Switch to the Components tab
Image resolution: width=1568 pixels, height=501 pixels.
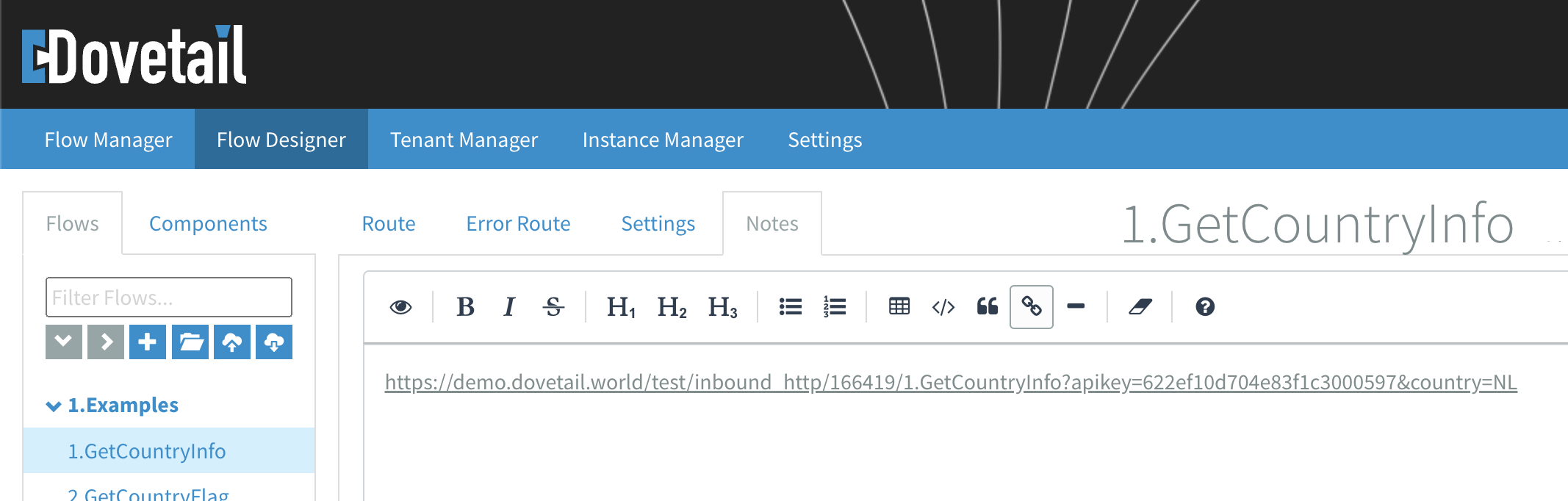pyautogui.click(x=208, y=223)
